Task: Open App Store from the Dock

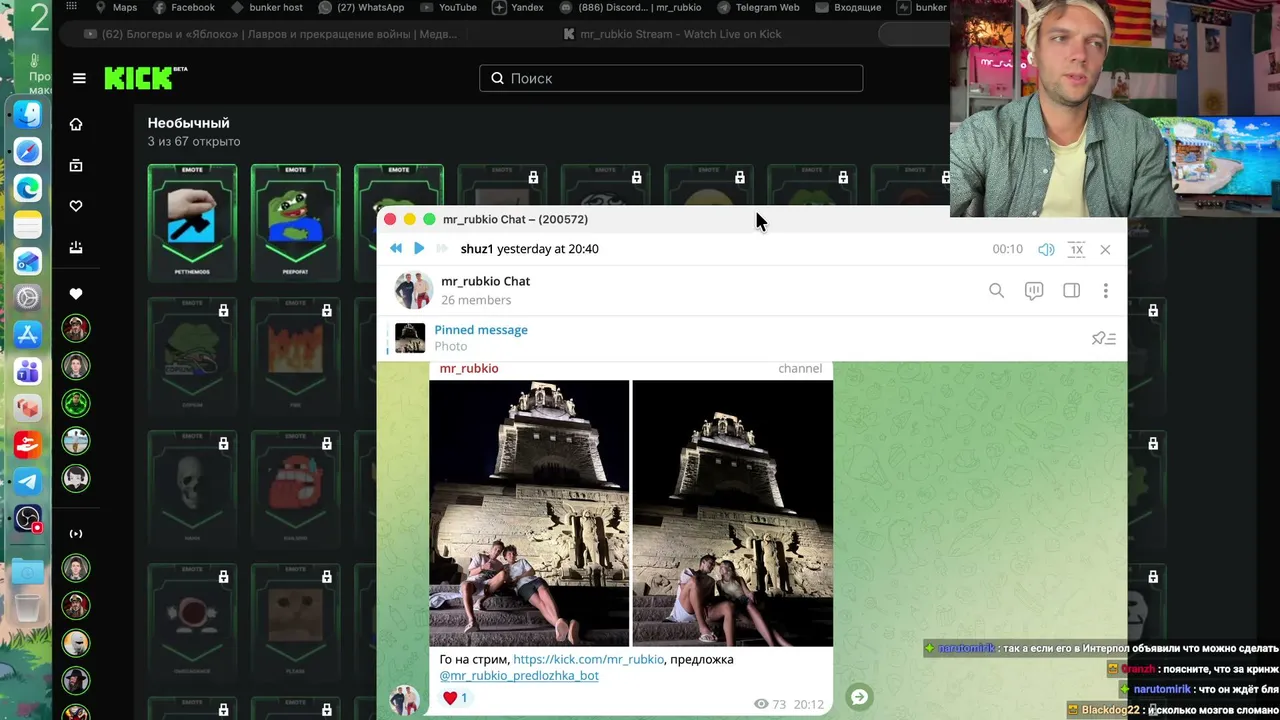Action: click(28, 335)
